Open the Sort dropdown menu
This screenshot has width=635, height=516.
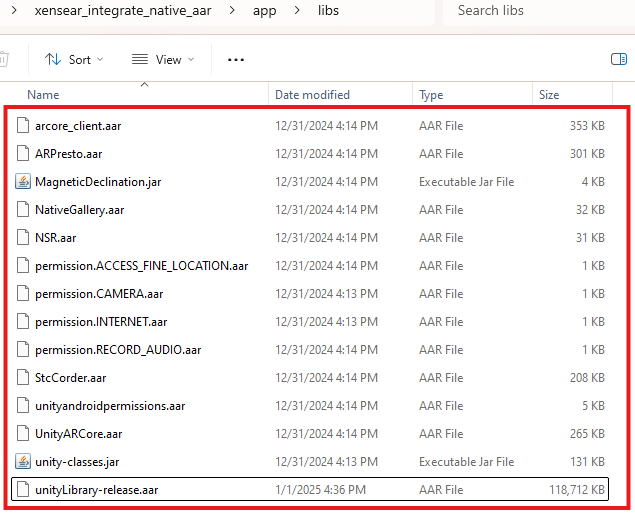(x=75, y=60)
